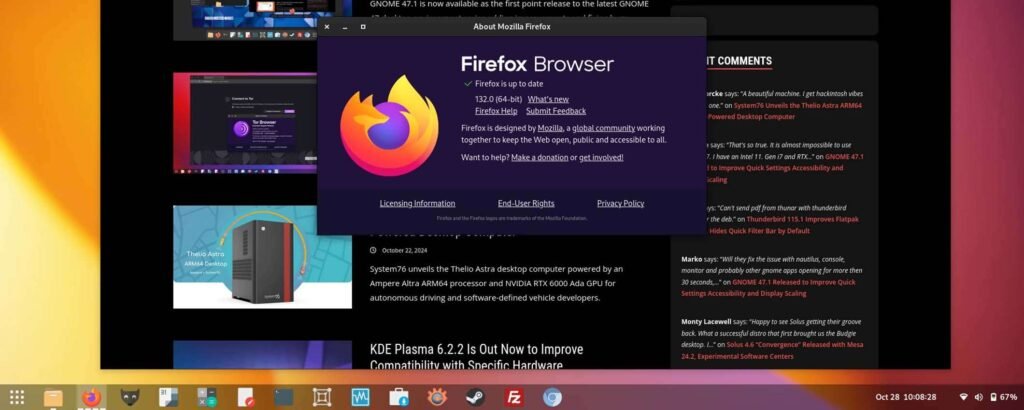Click the Firefox logo in About dialog
This screenshot has width=1024, height=410.
coord(390,125)
